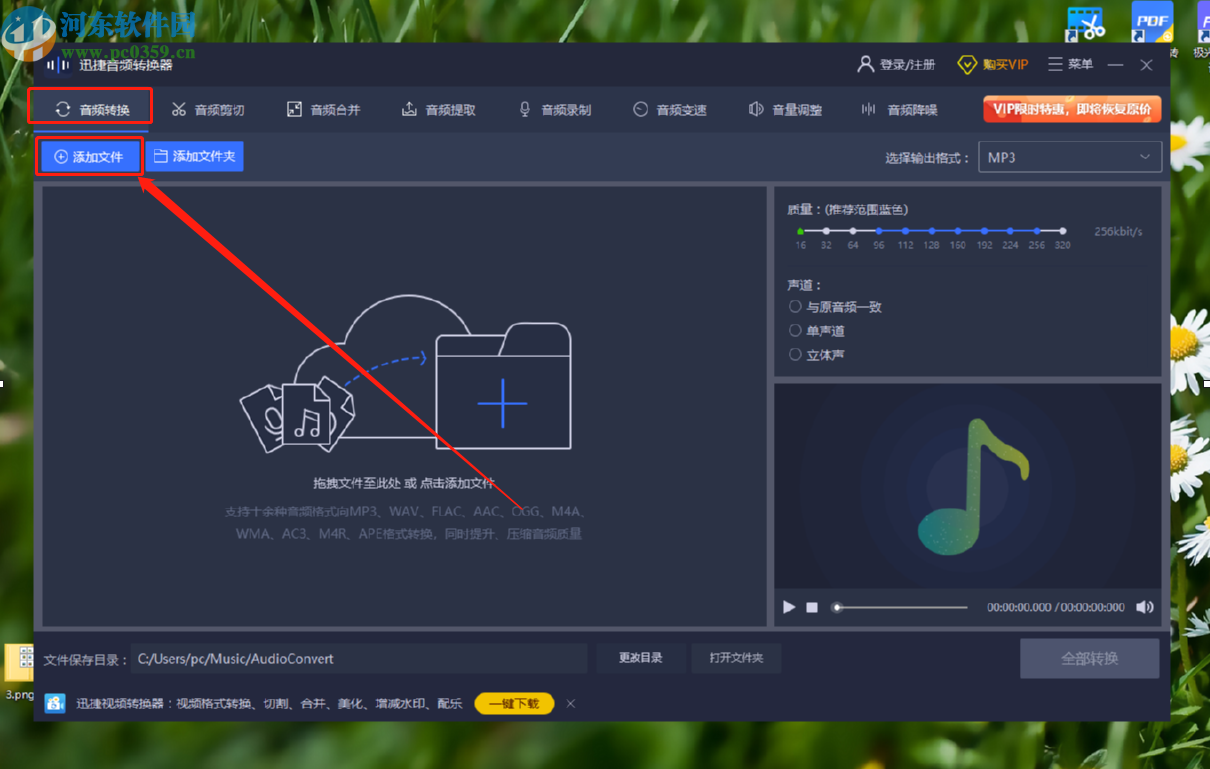This screenshot has height=769, width=1210.
Task: Switch to the 音频转换 tab
Action: (x=92, y=109)
